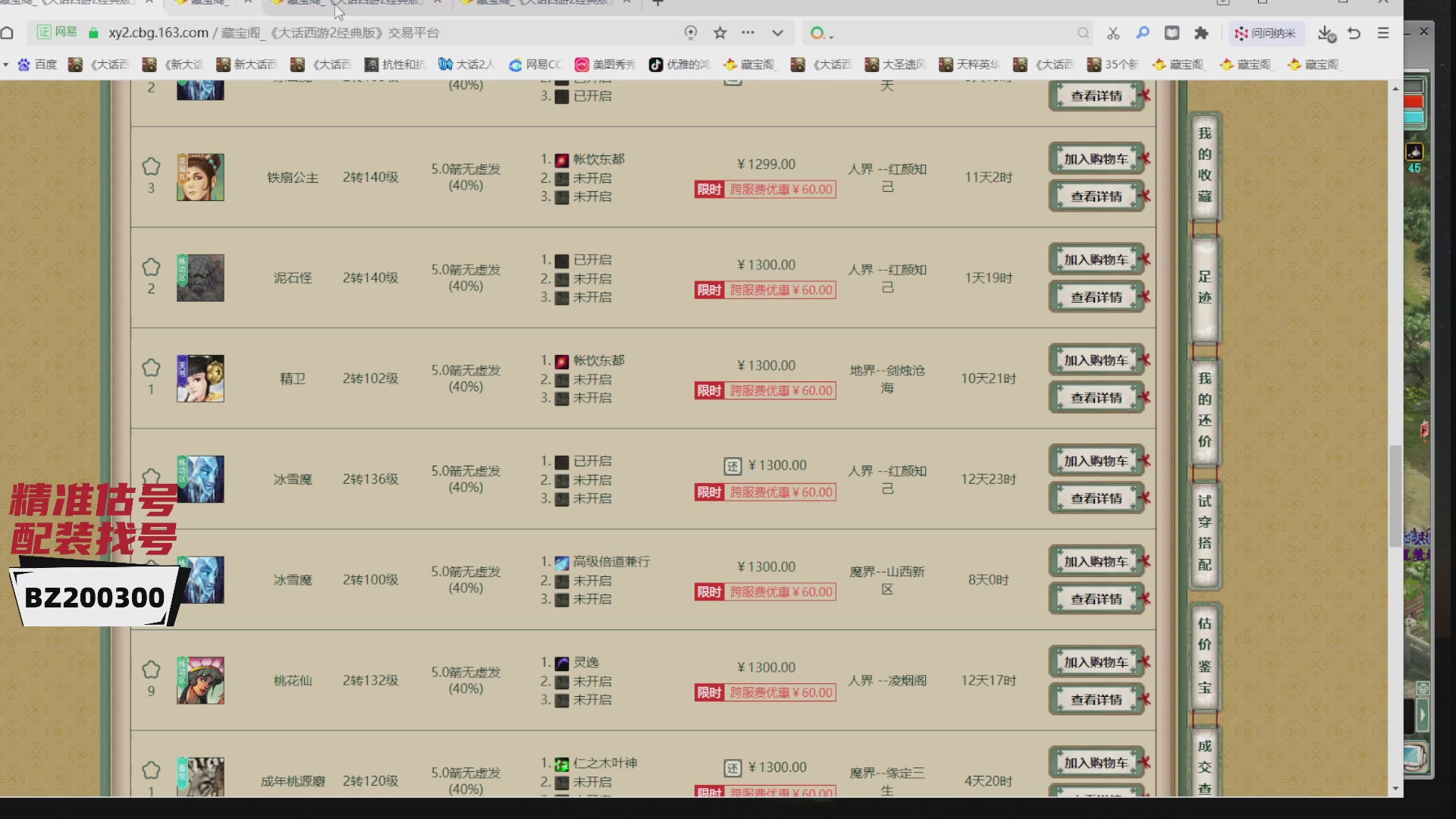Viewport: 1456px width, 819px height.
Task: Expand the bookmarks bar left arrow menu
Action: (6, 64)
